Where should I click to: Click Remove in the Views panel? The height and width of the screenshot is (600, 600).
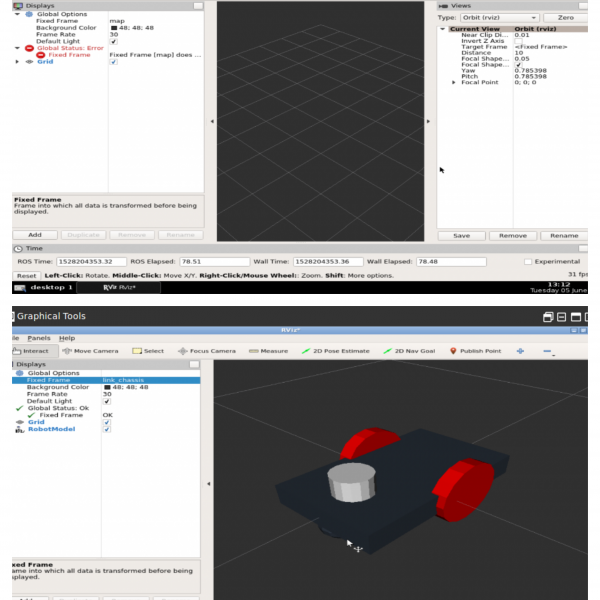click(513, 236)
